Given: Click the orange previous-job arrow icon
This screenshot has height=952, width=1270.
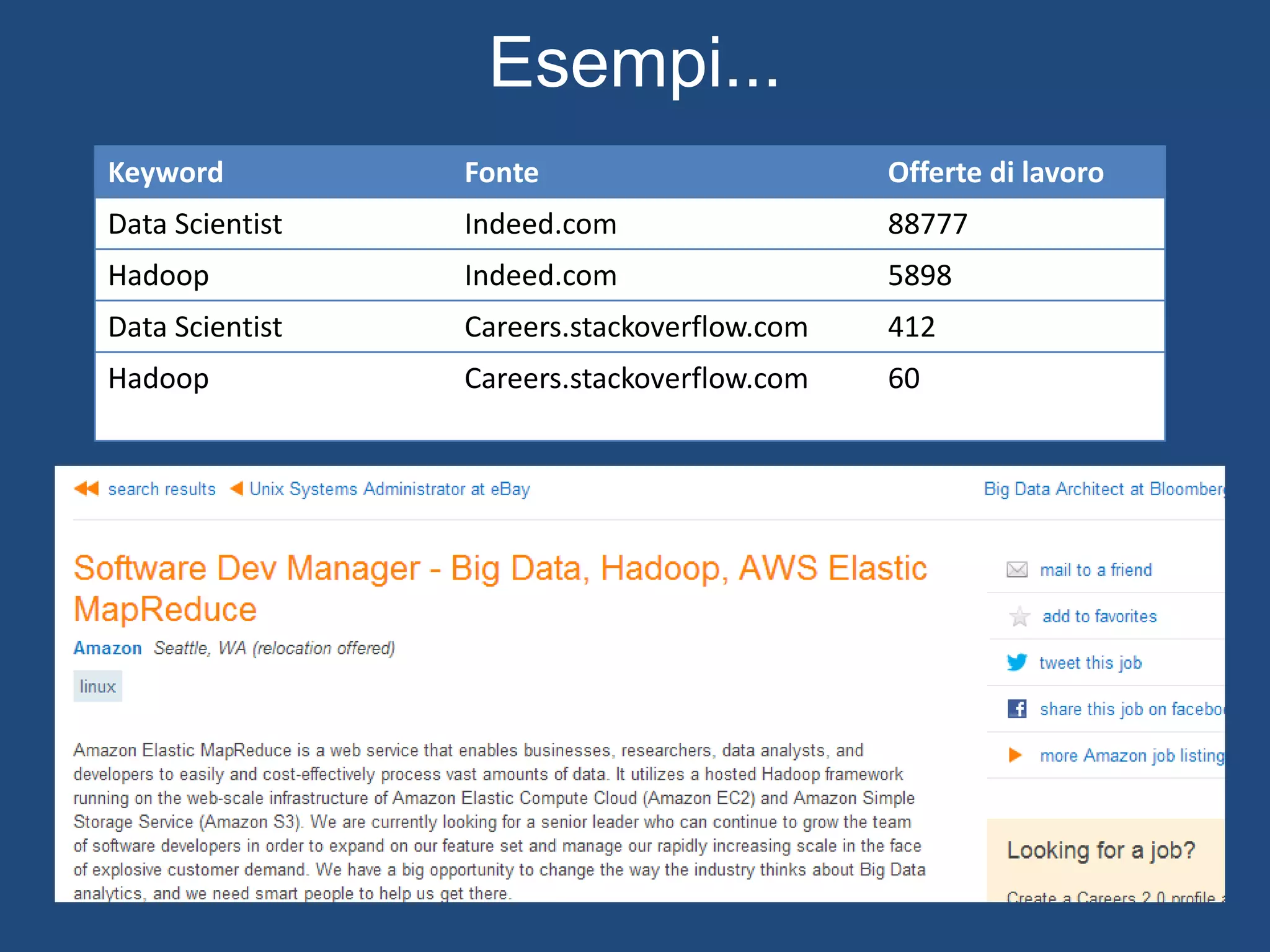Looking at the screenshot, I should click(236, 488).
